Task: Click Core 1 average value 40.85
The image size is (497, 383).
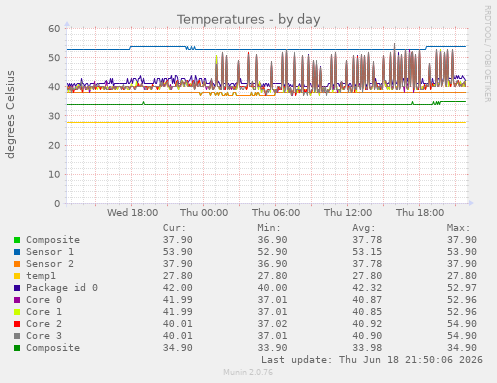Action: click(367, 312)
